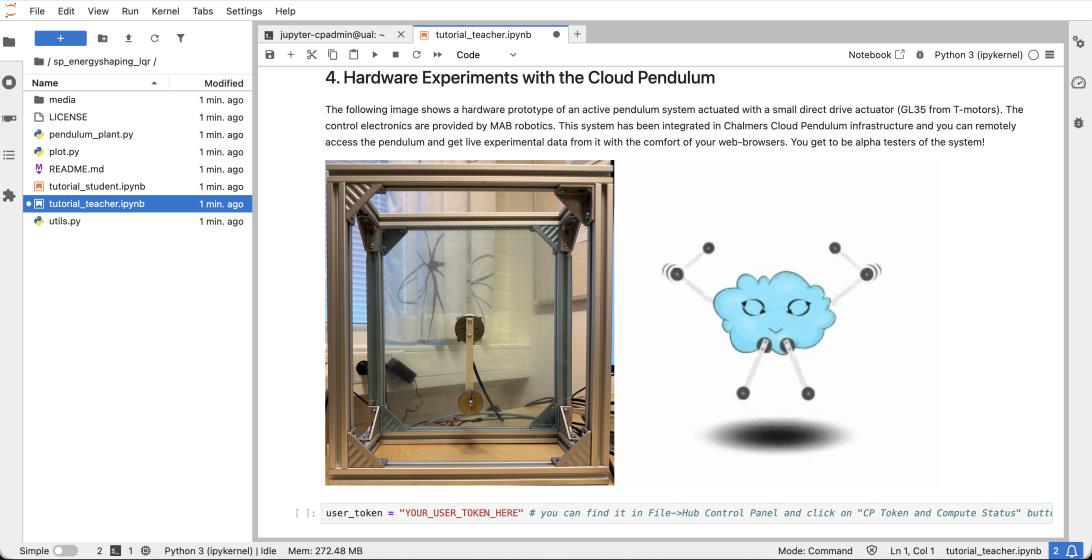Select tutorial_student.ipynb in file list
Image resolution: width=1092 pixels, height=560 pixels.
[x=138, y=187]
